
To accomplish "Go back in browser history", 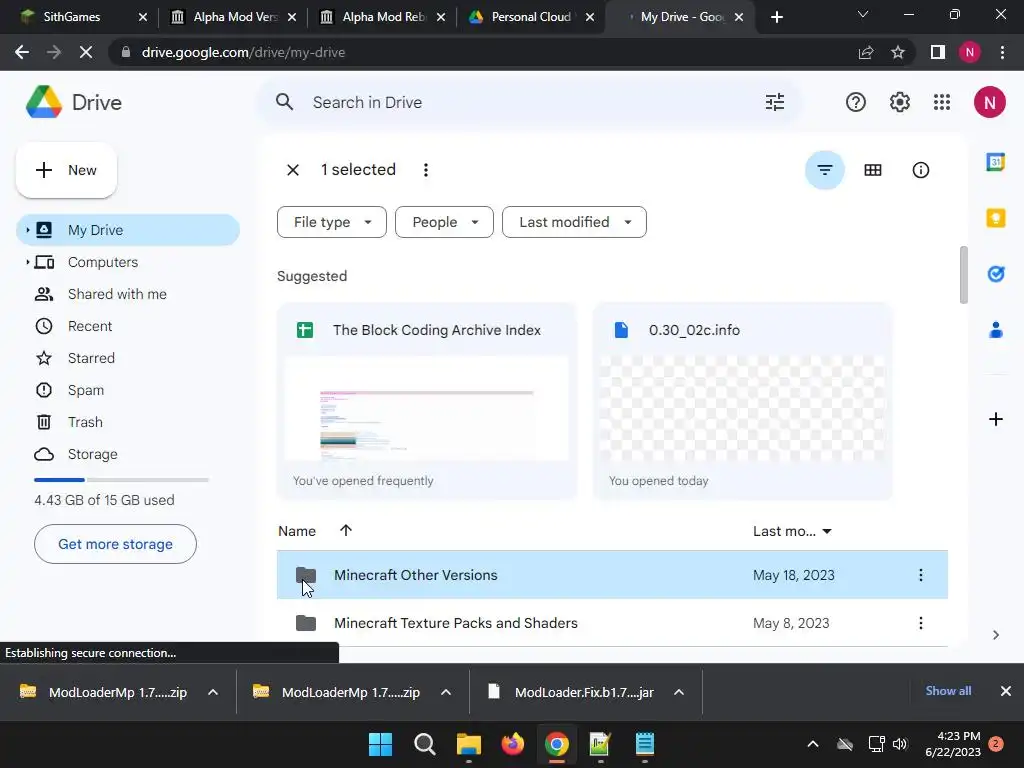I will click(x=22, y=52).
